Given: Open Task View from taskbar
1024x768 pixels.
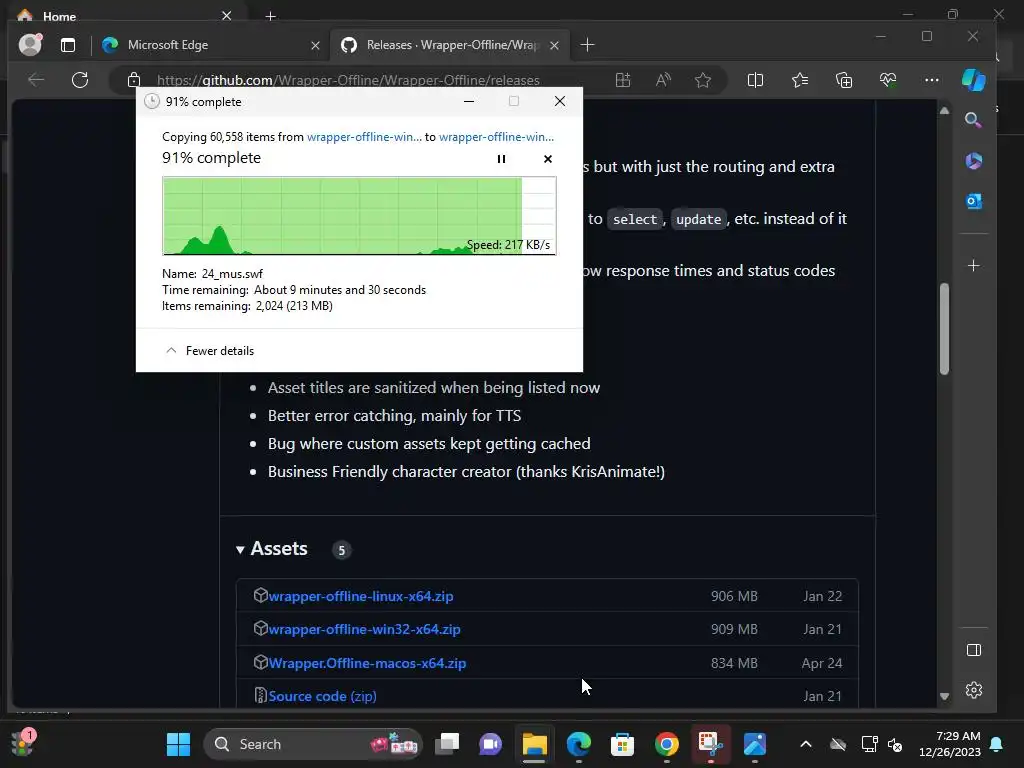Looking at the screenshot, I should pos(447,744).
